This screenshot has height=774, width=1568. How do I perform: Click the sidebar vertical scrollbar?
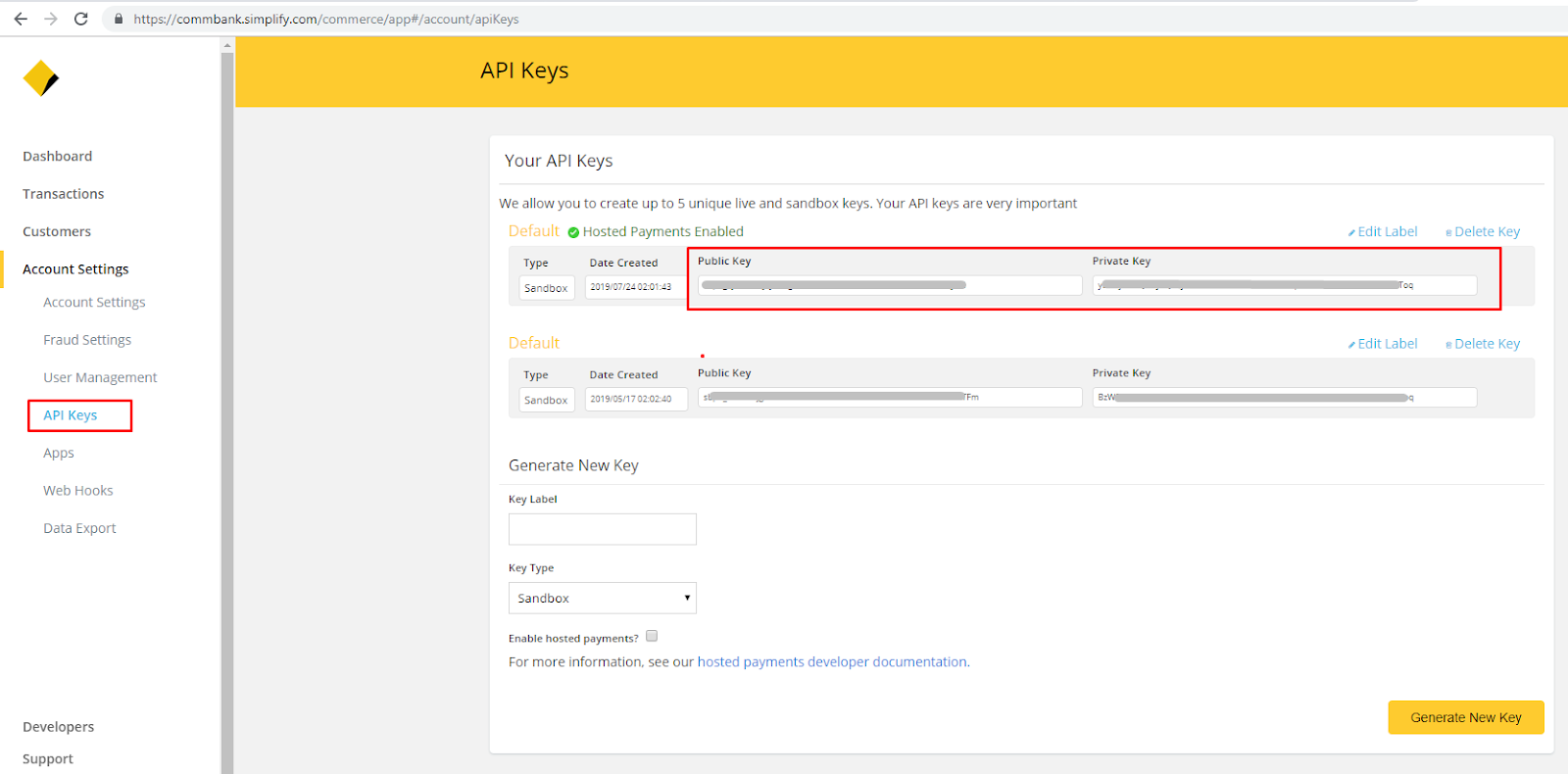click(227, 411)
